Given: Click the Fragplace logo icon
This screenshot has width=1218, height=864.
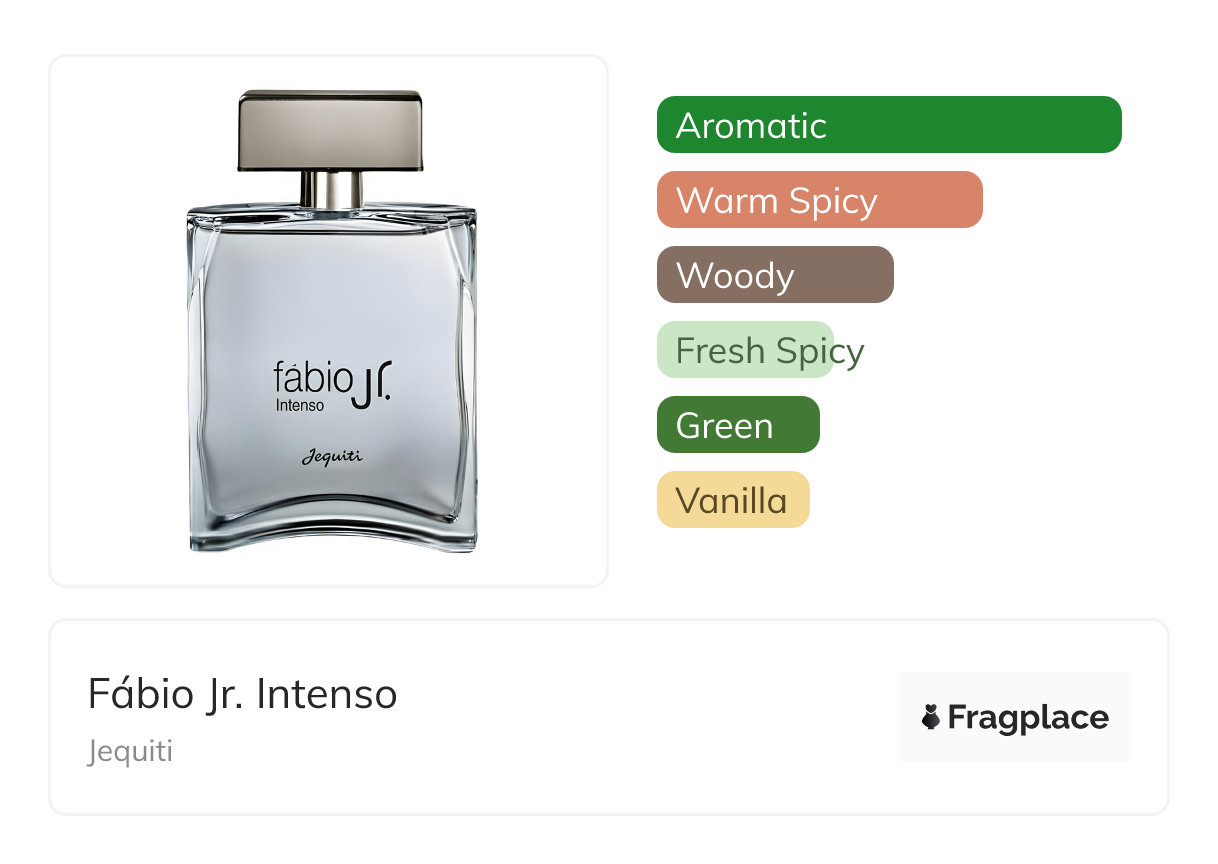Looking at the screenshot, I should (931, 717).
